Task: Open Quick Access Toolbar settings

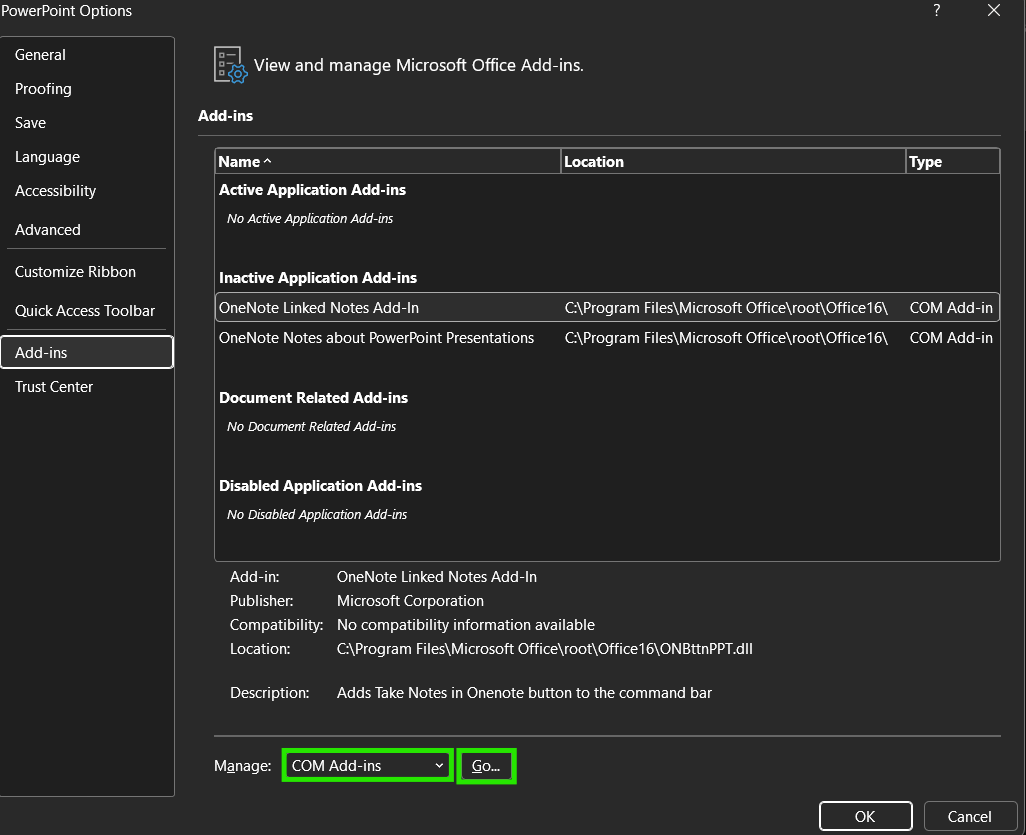Action: click(85, 311)
